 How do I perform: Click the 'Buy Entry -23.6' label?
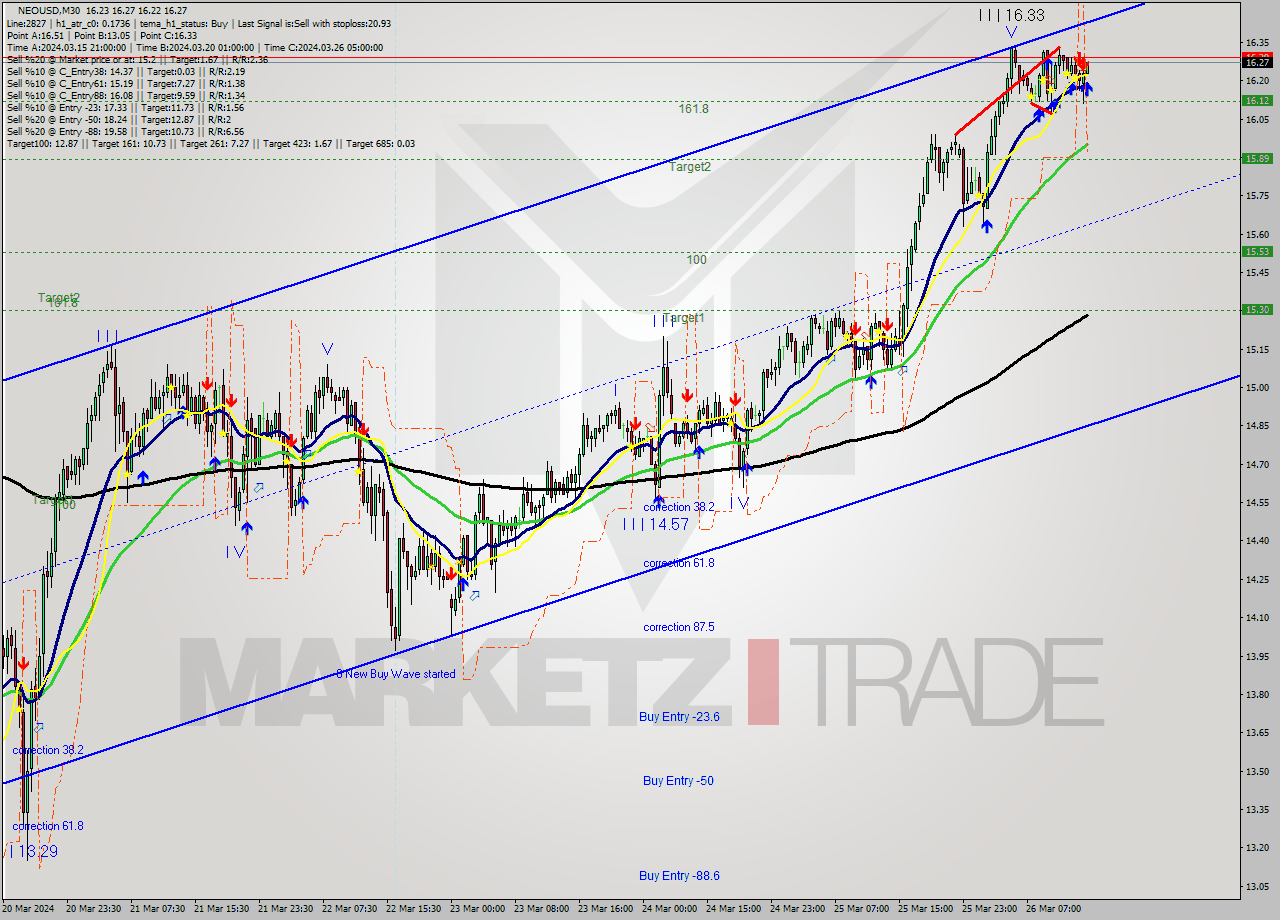pyautogui.click(x=679, y=716)
